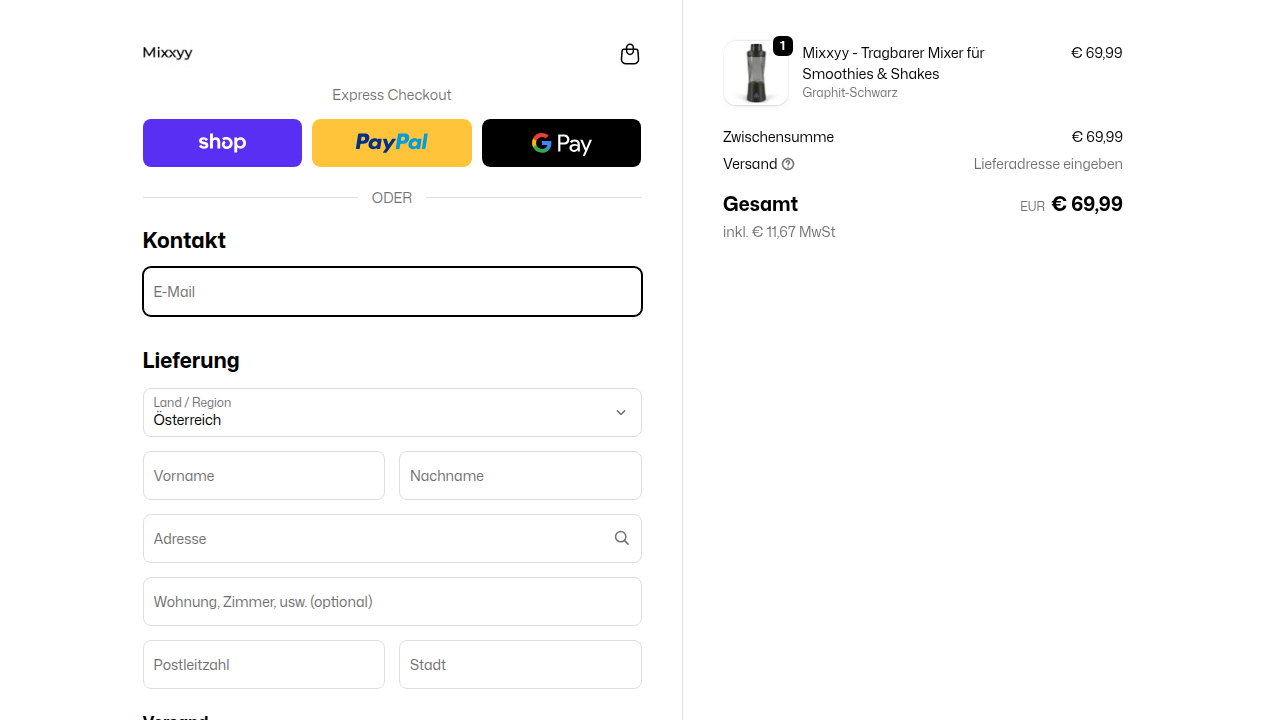Viewport: 1280px width, 720px height.
Task: Click the quantity badge on product image
Action: (782, 46)
